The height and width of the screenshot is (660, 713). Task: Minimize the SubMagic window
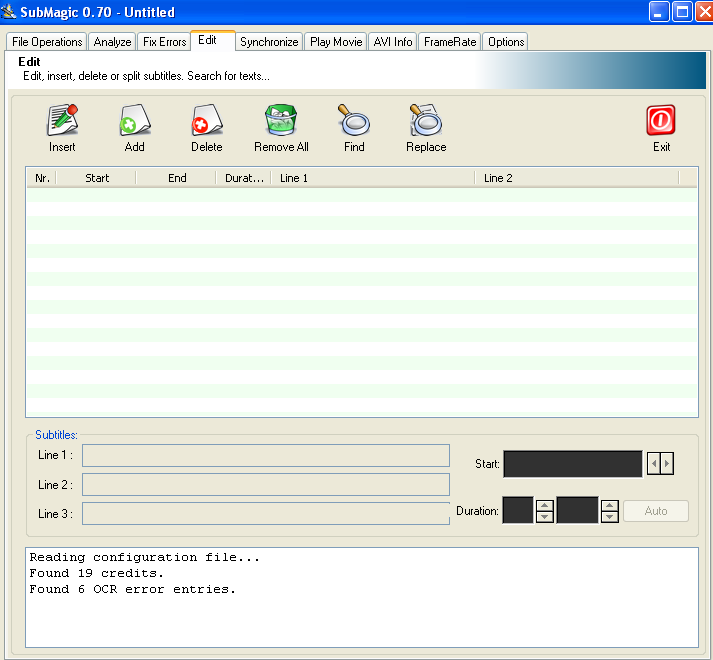(x=658, y=12)
